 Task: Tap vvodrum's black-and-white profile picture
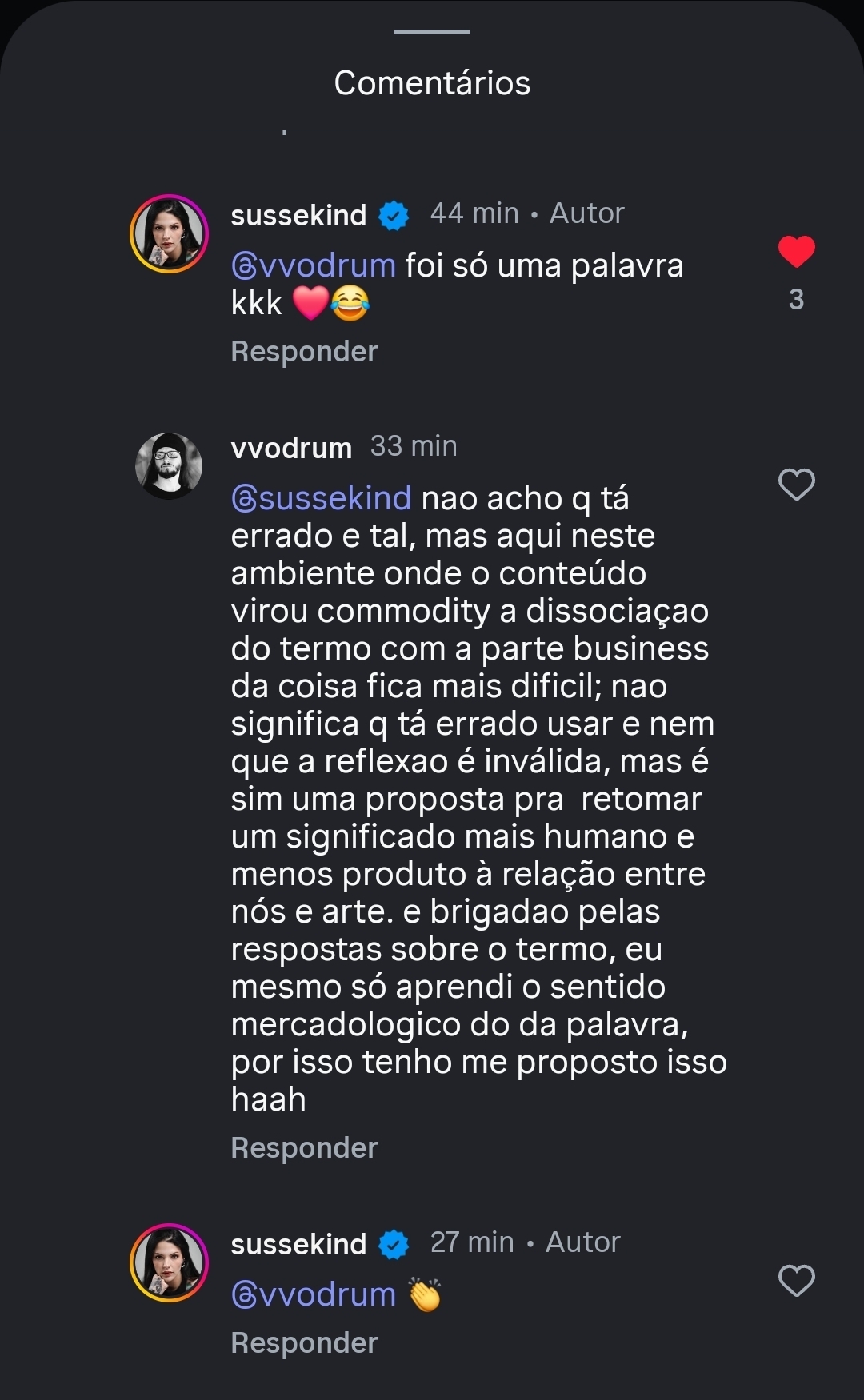[x=169, y=466]
